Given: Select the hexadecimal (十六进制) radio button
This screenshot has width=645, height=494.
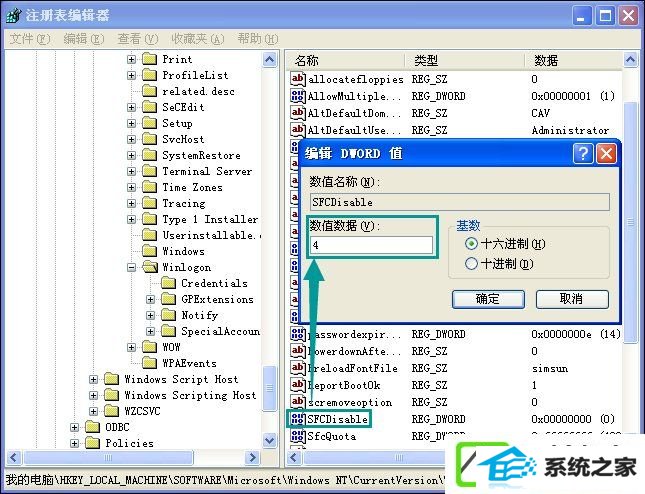Looking at the screenshot, I should [471, 244].
